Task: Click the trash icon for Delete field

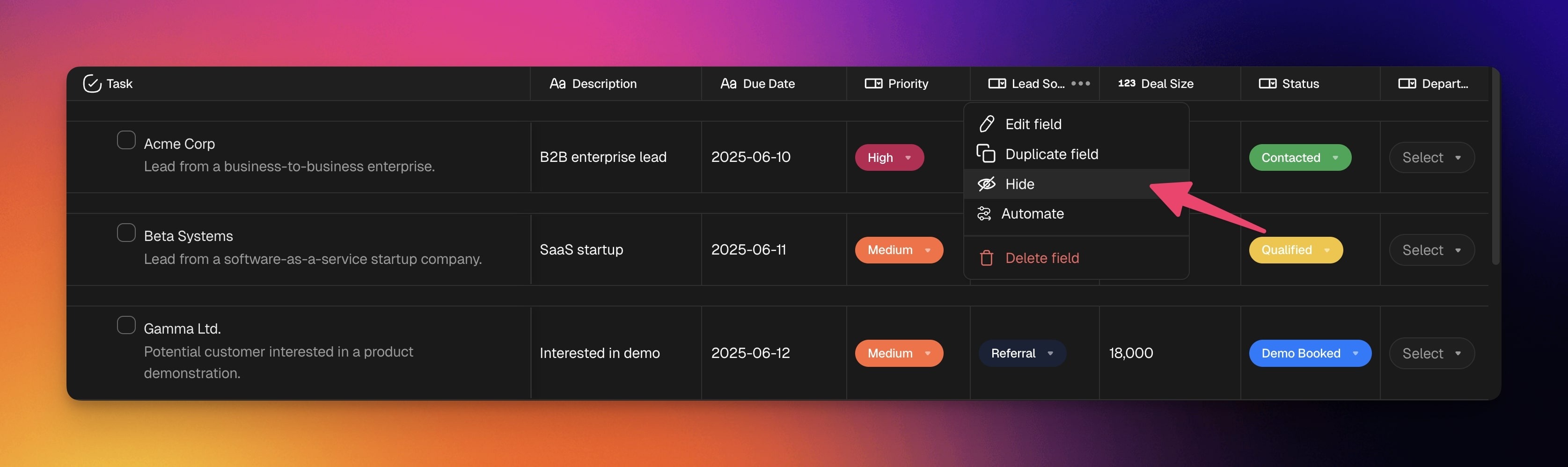Action: [986, 258]
